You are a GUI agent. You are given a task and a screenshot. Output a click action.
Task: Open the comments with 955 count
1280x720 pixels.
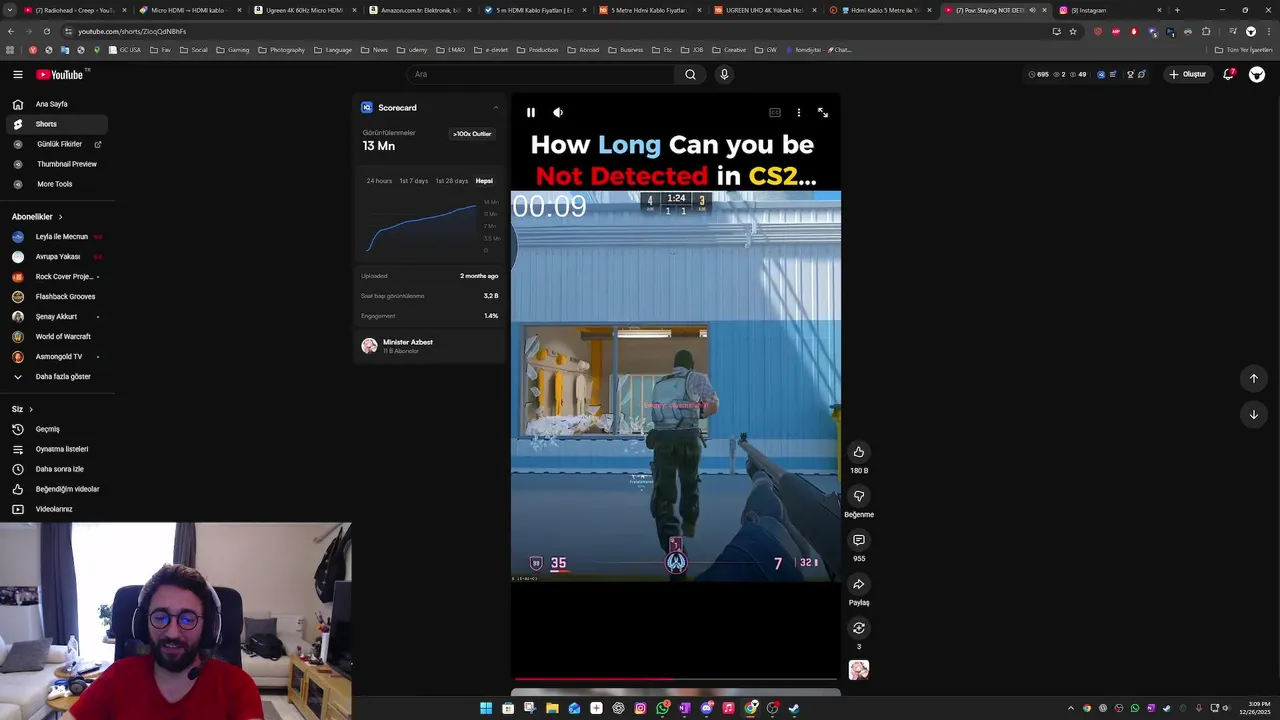pyautogui.click(x=858, y=540)
